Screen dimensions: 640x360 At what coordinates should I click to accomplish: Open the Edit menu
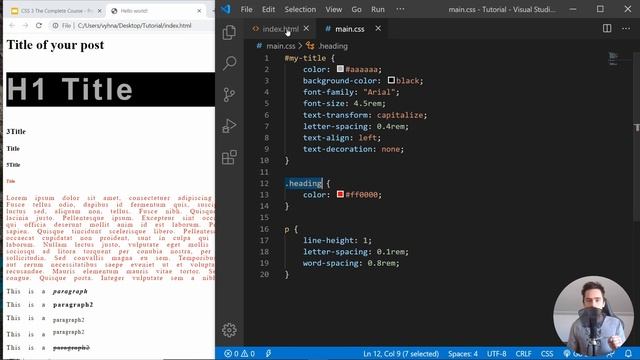268,9
